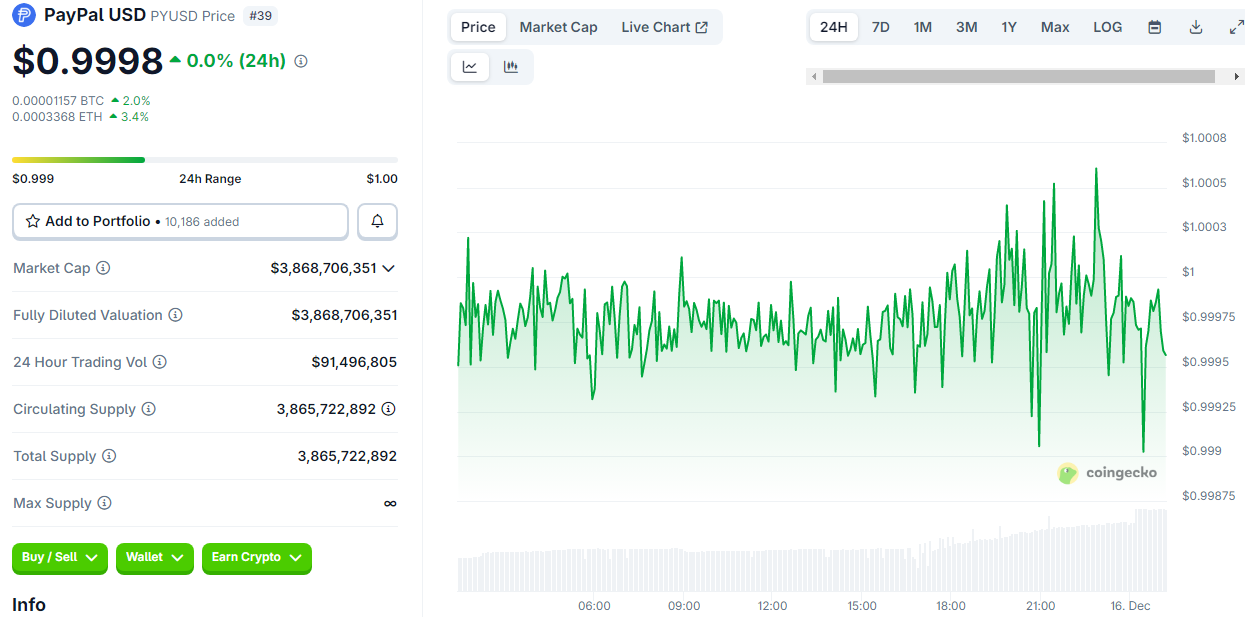Select the line chart view icon
The width and height of the screenshot is (1253, 617).
pyautogui.click(x=470, y=67)
